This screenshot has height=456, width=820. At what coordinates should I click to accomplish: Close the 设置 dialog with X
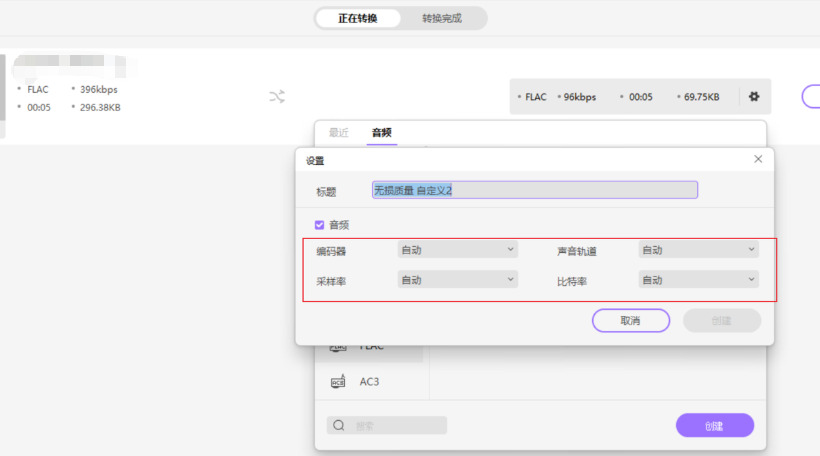point(758,159)
